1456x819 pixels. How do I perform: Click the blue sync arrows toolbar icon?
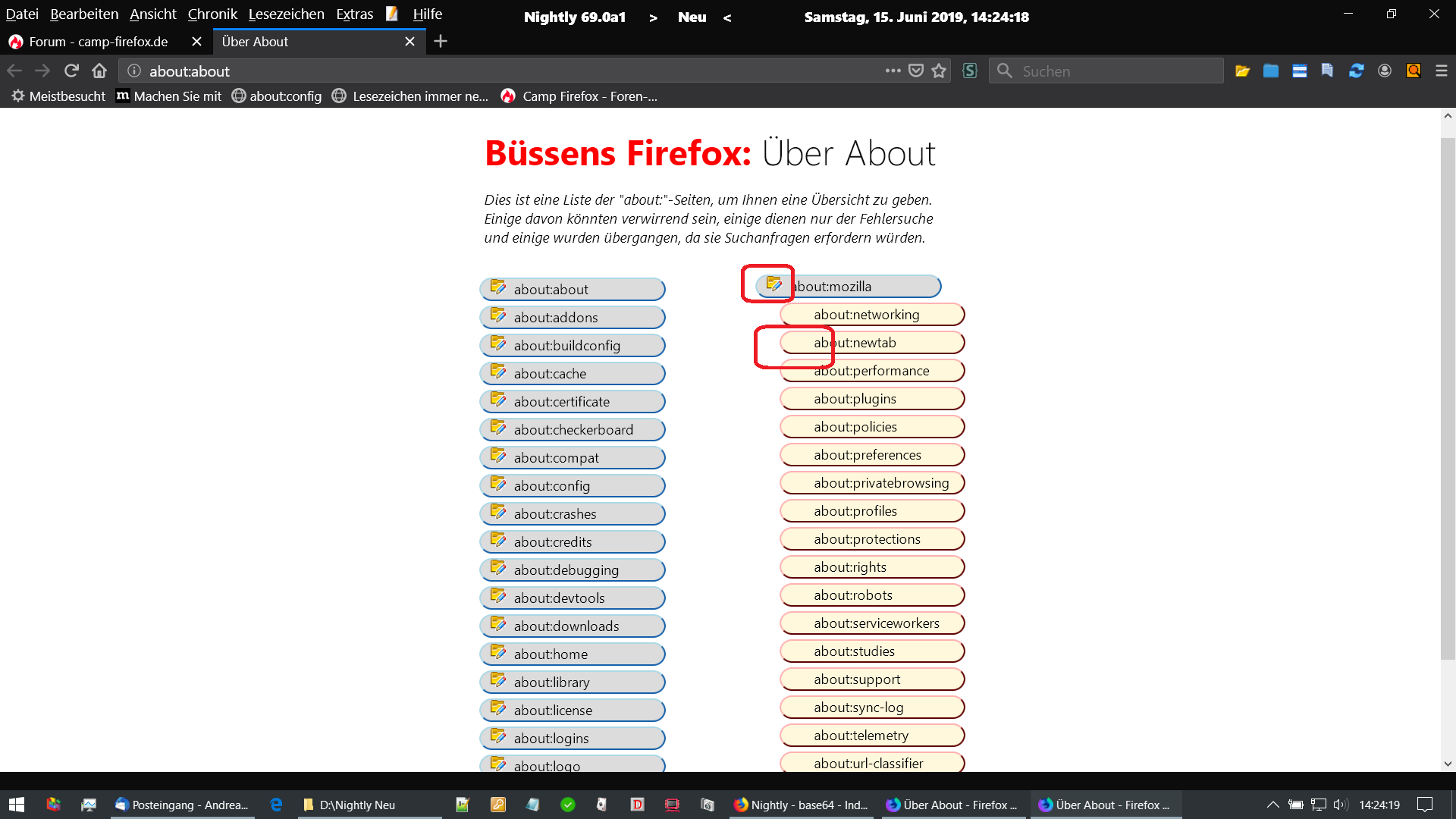click(1356, 71)
